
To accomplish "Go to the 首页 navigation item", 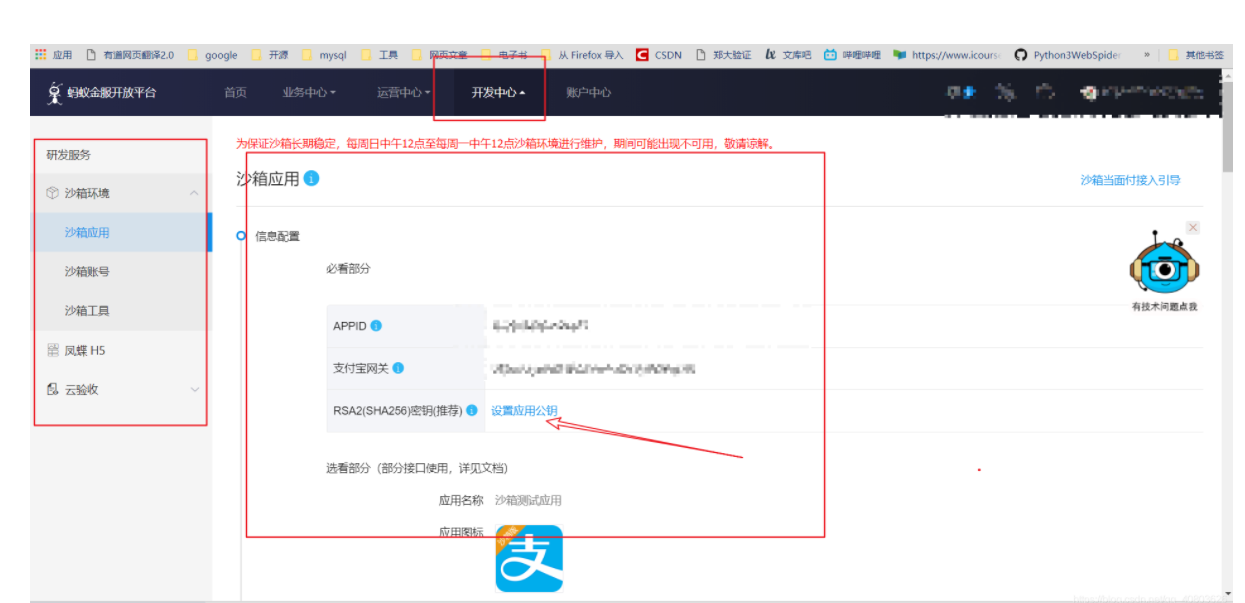I will click(x=235, y=93).
